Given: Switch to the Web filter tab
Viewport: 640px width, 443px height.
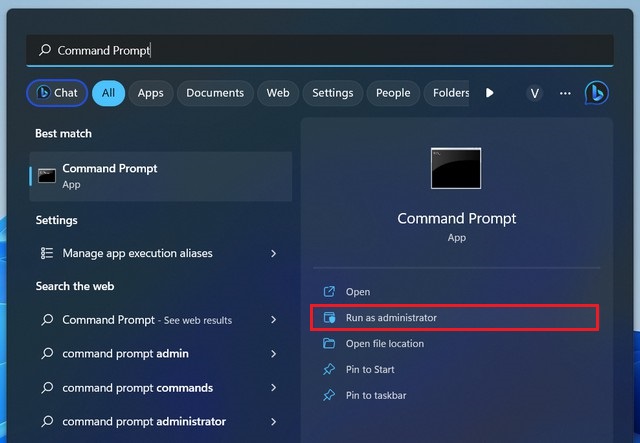Looking at the screenshot, I should pyautogui.click(x=278, y=93).
